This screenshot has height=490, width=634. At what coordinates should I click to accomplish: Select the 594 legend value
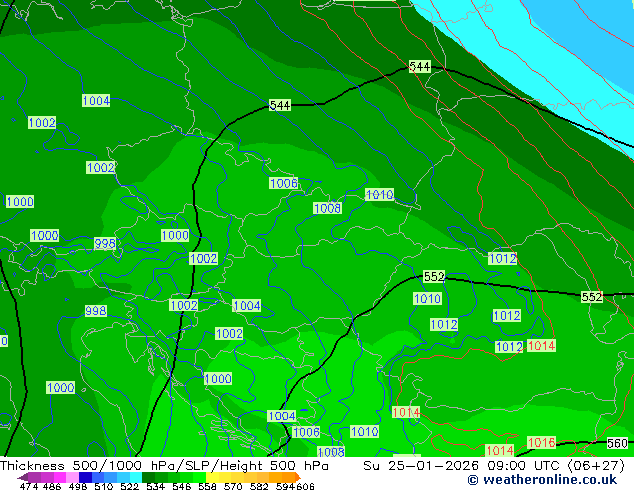click(285, 486)
